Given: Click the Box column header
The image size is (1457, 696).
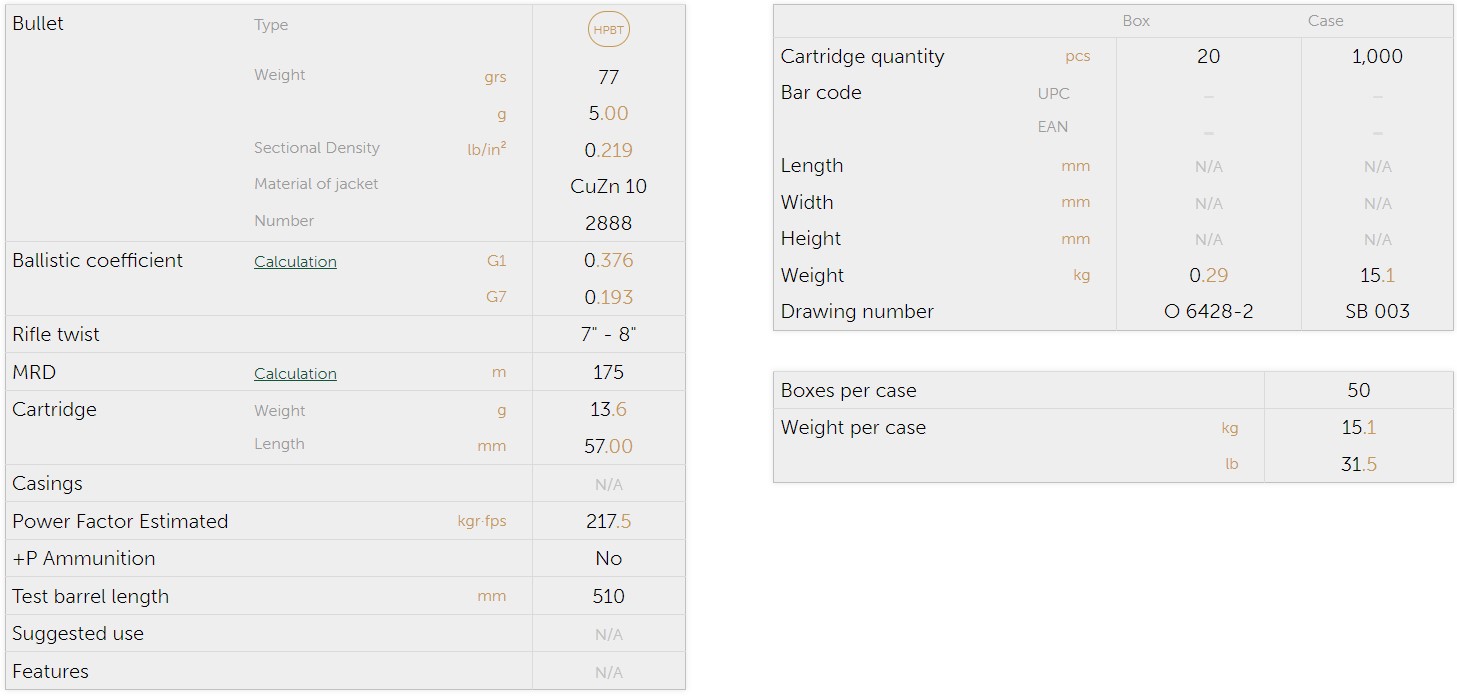Looking at the screenshot, I should coord(1136,21).
